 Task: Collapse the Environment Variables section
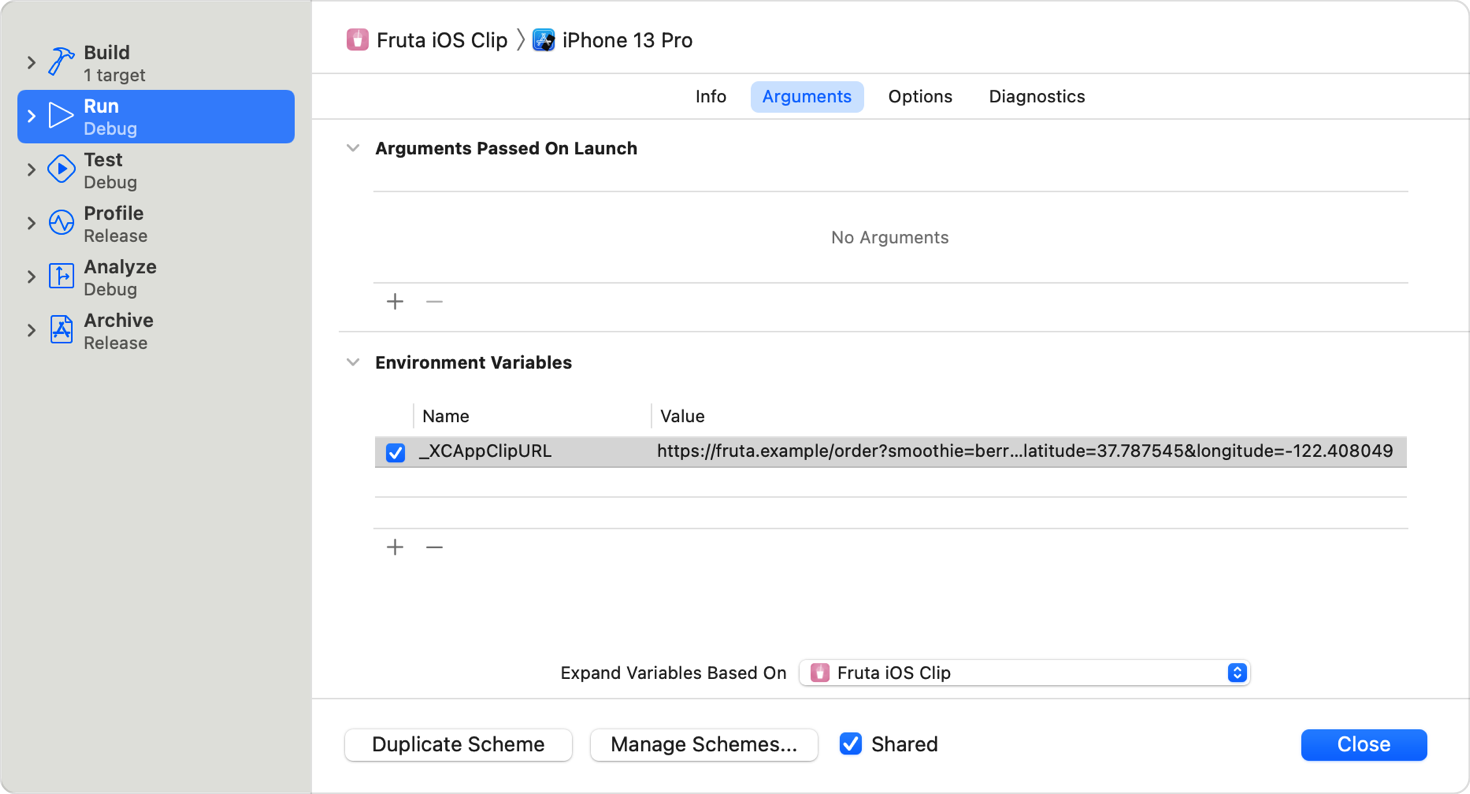(x=353, y=362)
